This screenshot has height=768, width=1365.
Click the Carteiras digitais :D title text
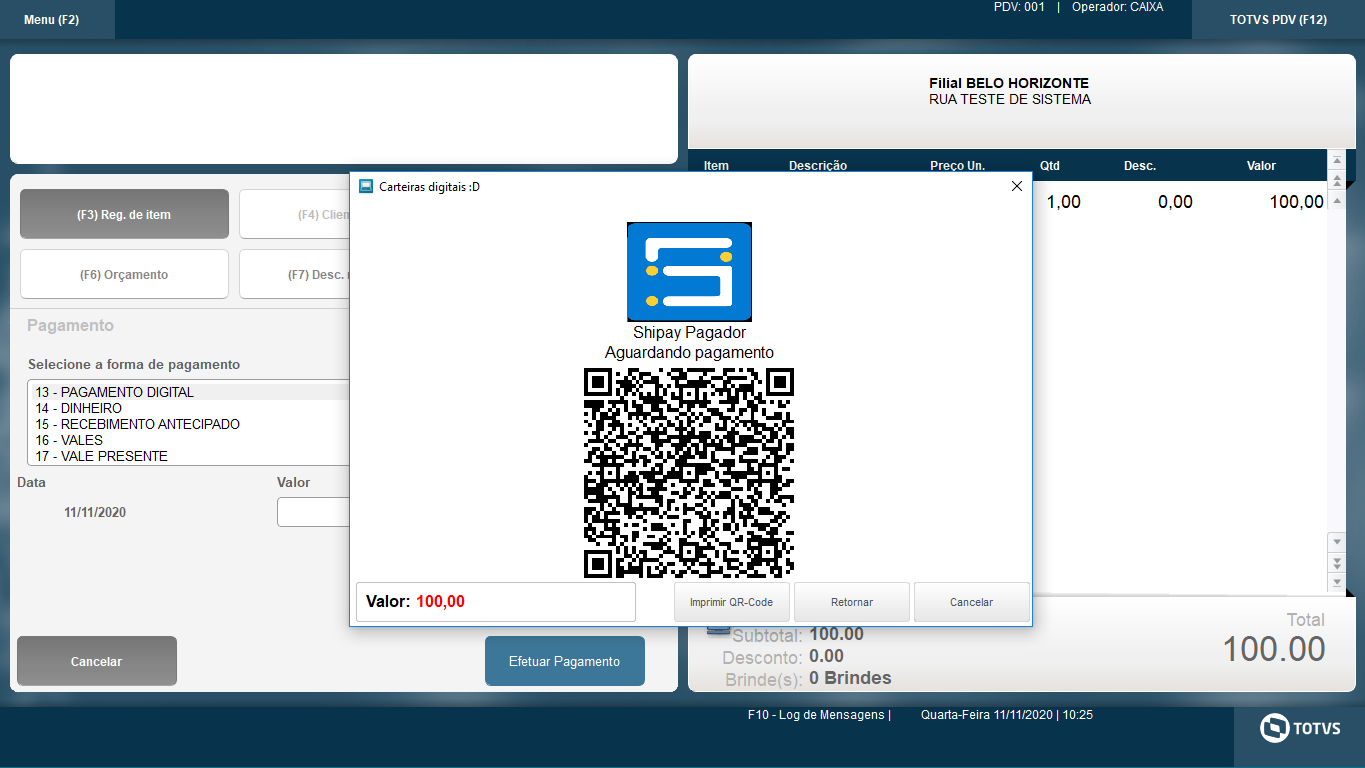pyautogui.click(x=429, y=187)
